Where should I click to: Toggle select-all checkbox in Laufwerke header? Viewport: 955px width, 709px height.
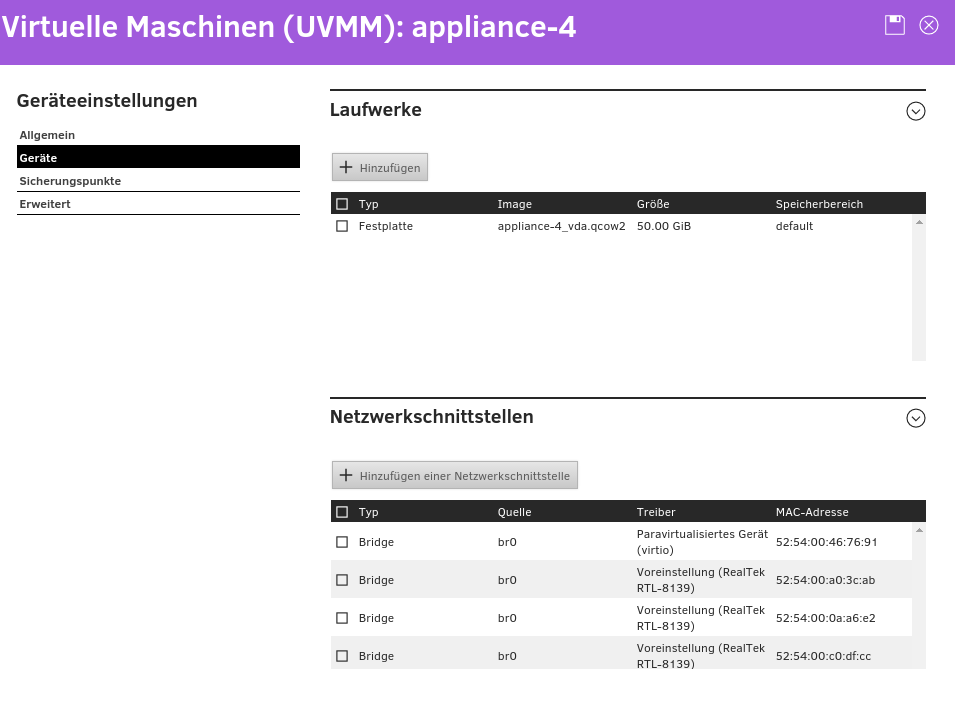point(342,204)
